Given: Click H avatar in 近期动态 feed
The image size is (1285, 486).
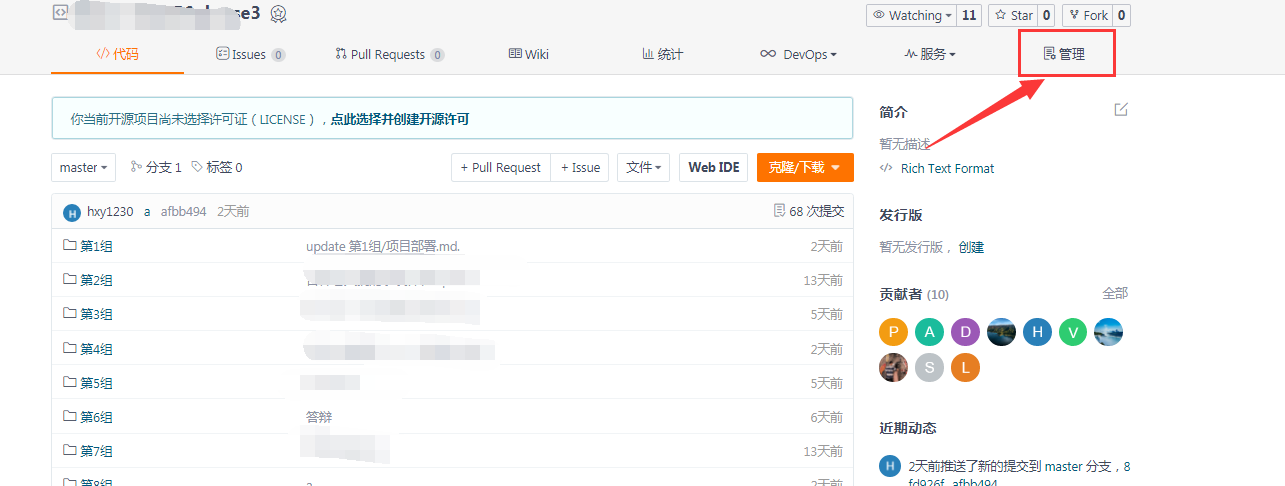Looking at the screenshot, I should pyautogui.click(x=890, y=466).
